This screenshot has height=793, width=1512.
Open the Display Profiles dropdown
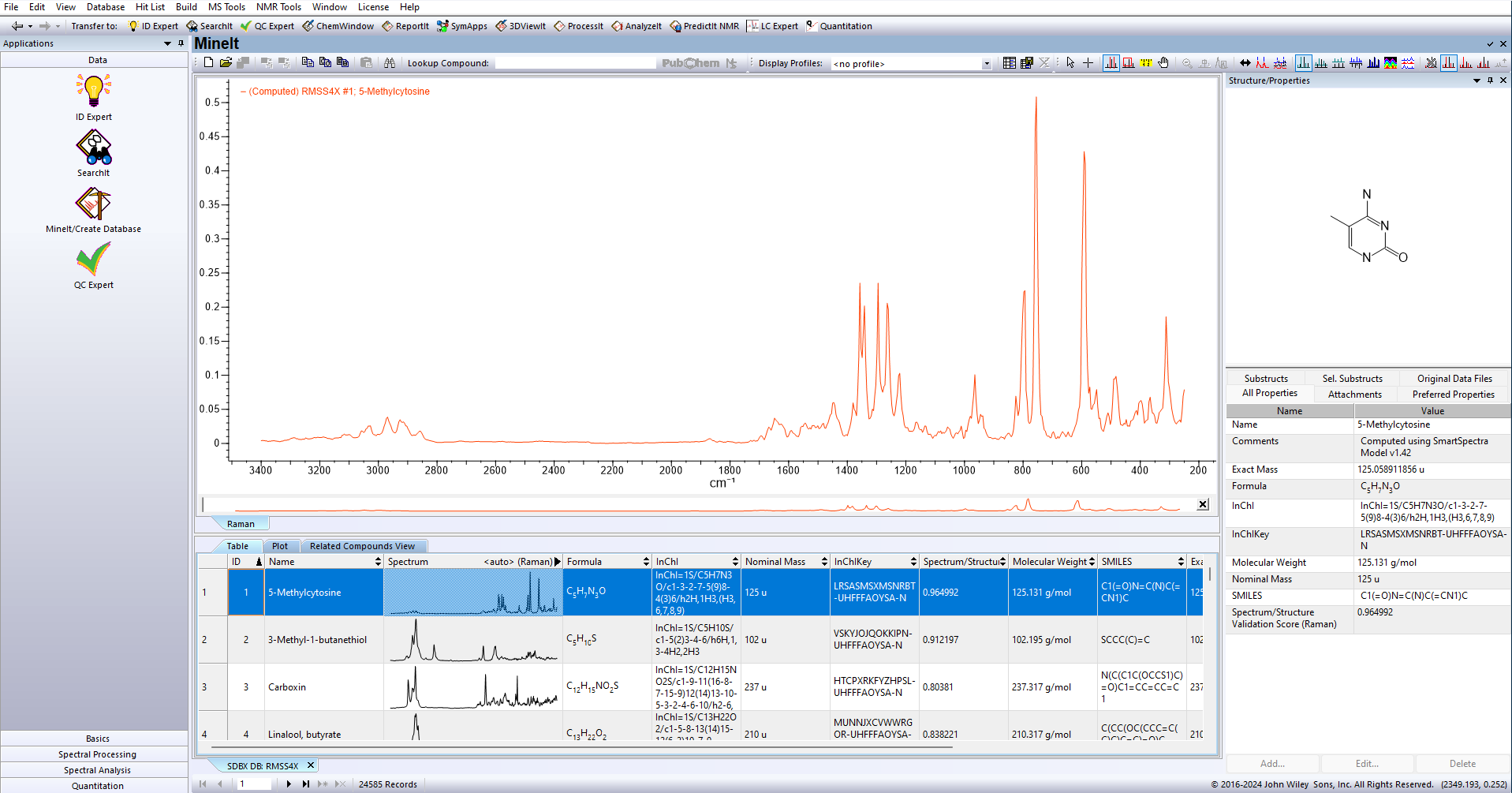[x=986, y=64]
